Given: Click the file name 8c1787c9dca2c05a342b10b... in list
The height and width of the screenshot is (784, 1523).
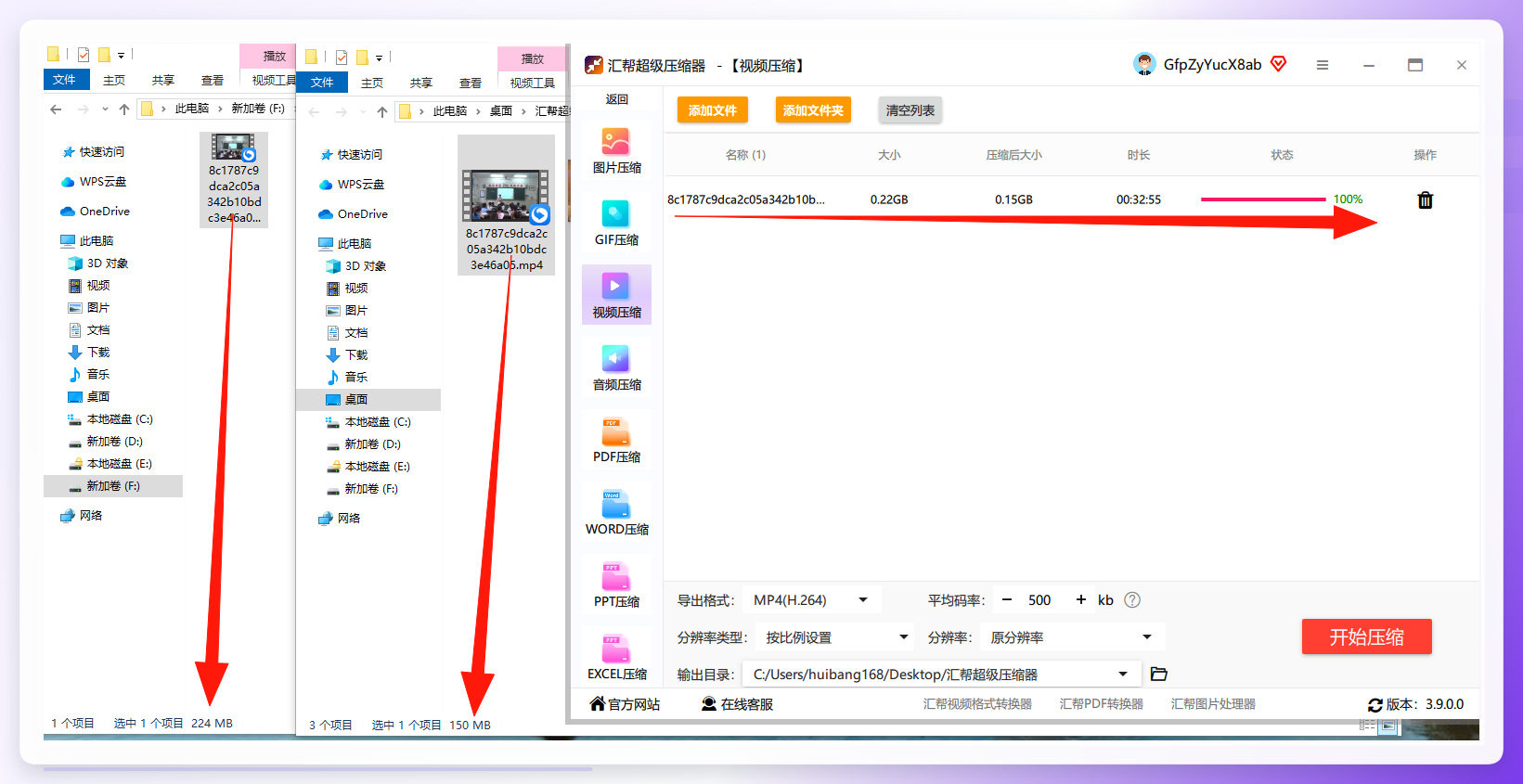Looking at the screenshot, I should pos(745,199).
